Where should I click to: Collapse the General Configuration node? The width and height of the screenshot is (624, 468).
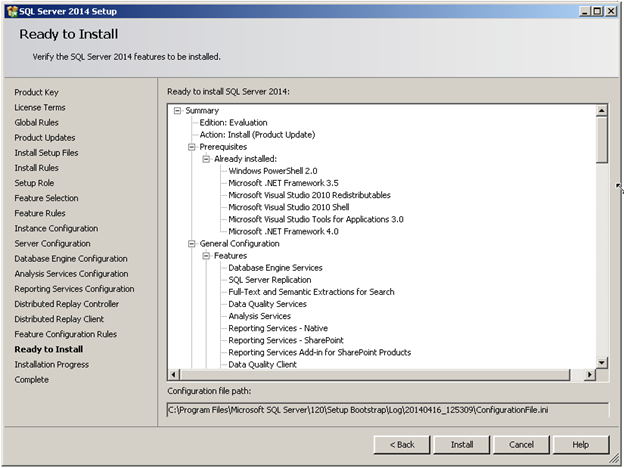click(192, 244)
